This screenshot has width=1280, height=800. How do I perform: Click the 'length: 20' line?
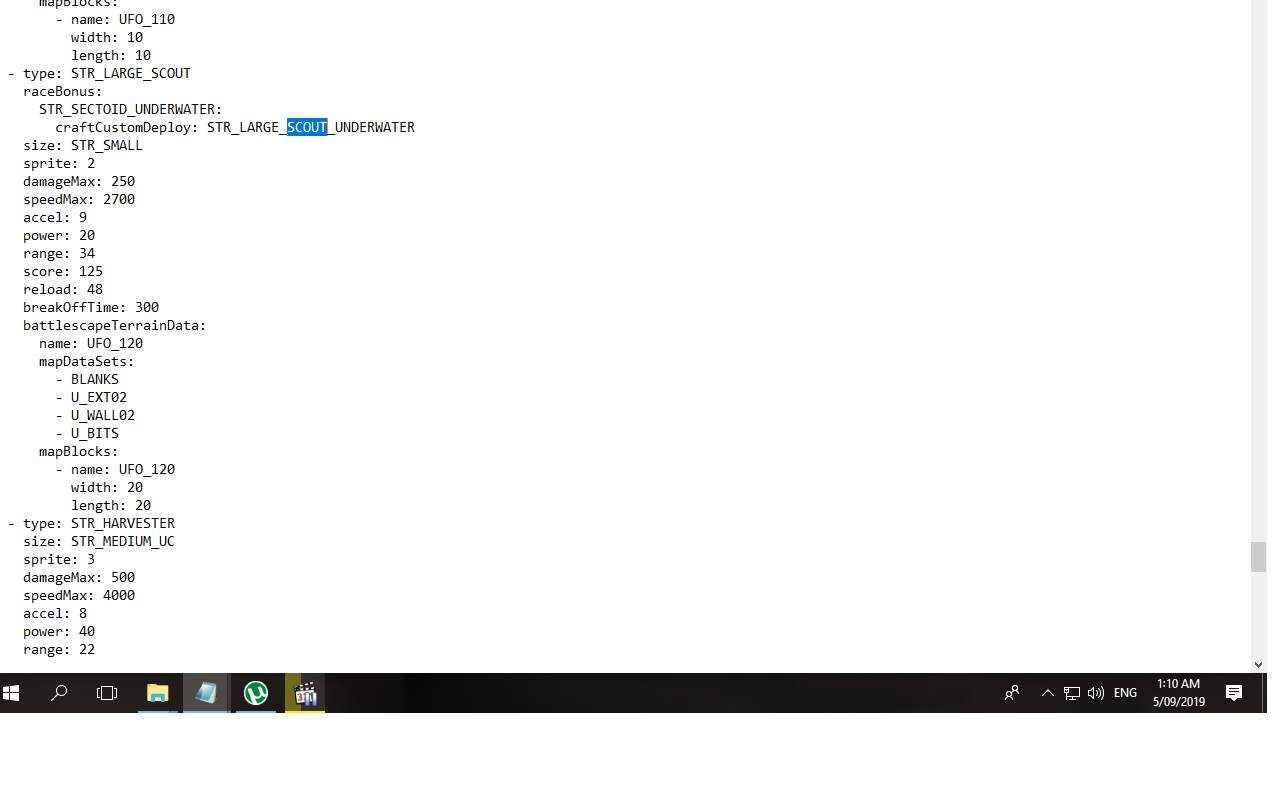tap(111, 505)
